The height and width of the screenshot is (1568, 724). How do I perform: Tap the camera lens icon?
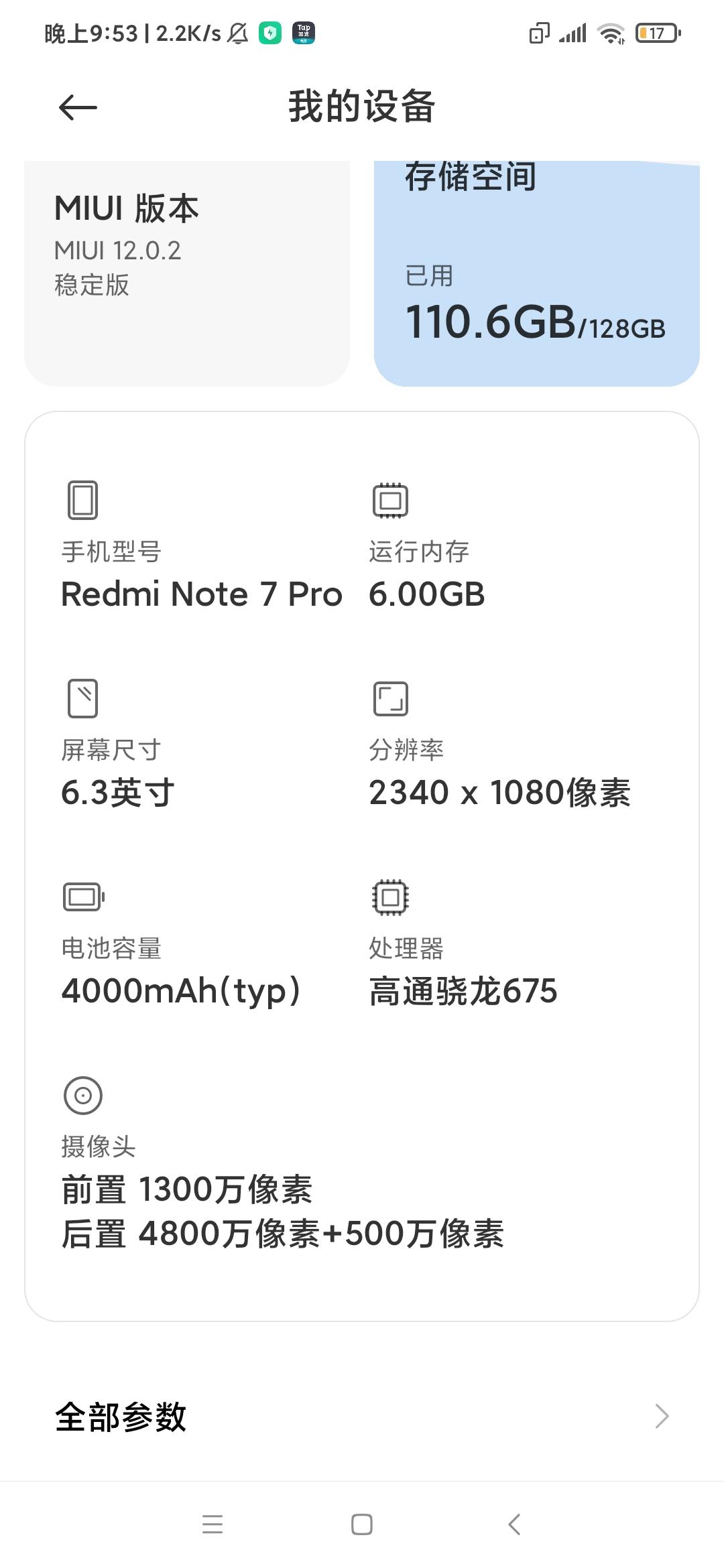click(x=82, y=1096)
